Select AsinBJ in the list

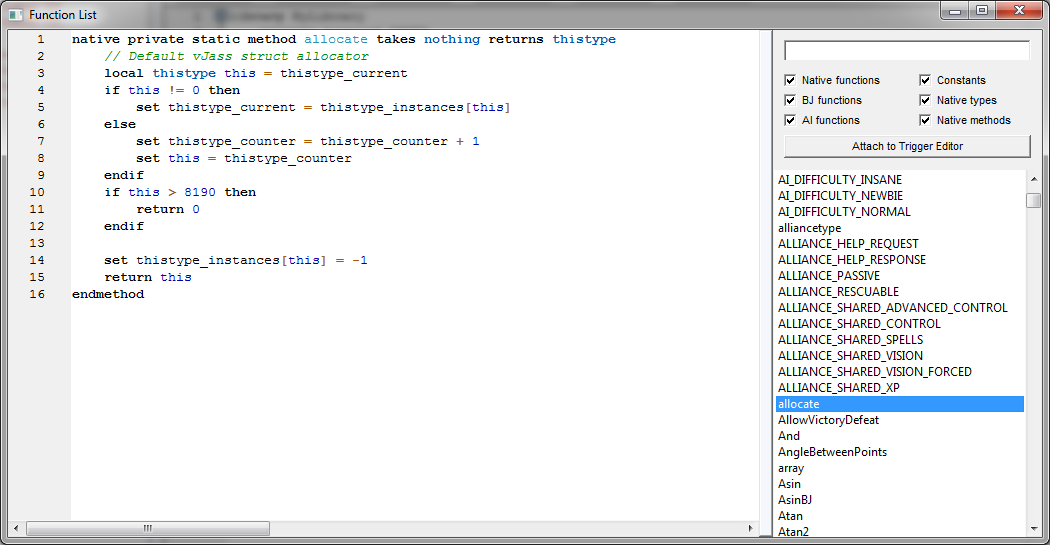tap(899, 500)
